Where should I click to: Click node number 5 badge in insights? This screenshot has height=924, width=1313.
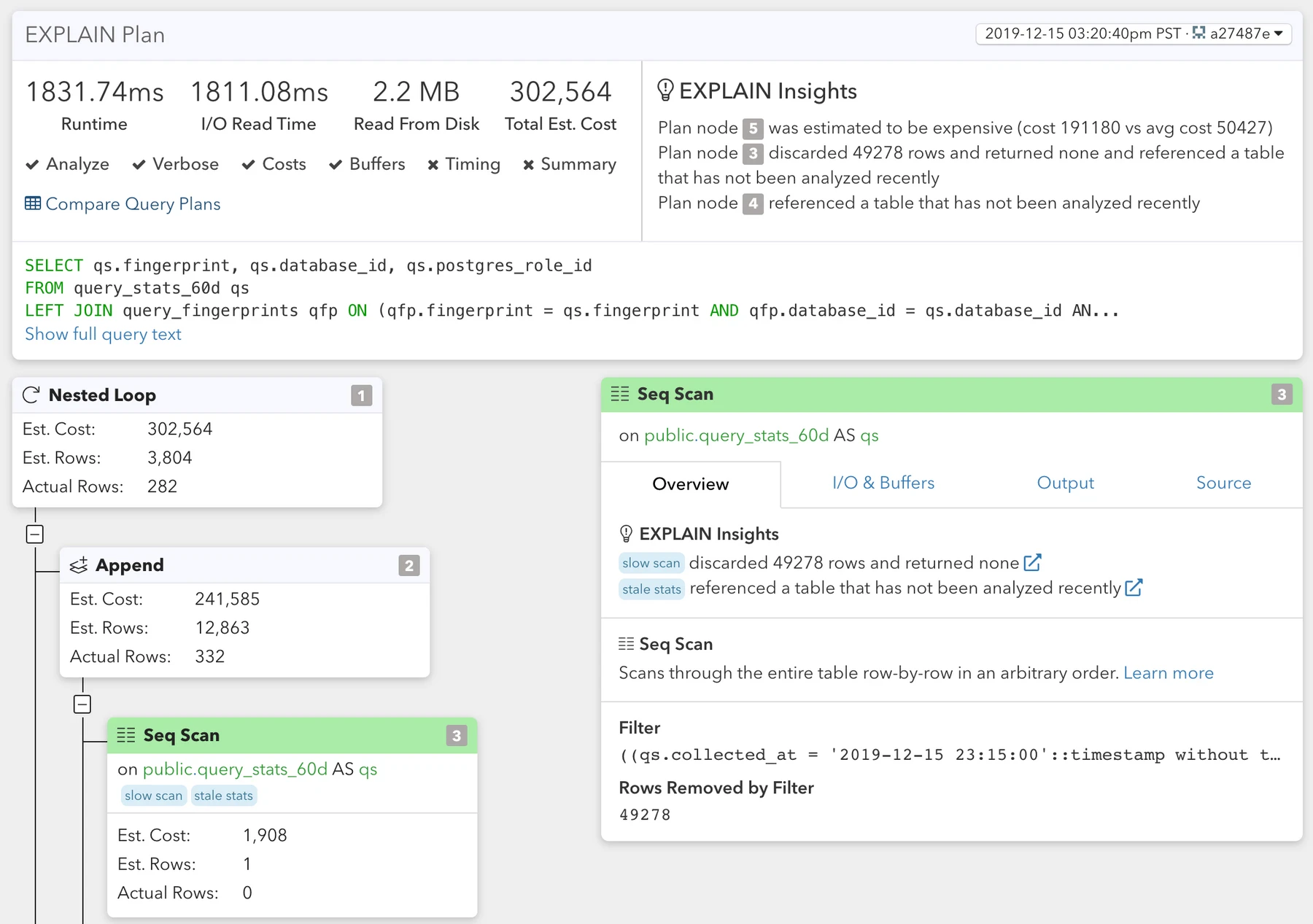tap(753, 128)
